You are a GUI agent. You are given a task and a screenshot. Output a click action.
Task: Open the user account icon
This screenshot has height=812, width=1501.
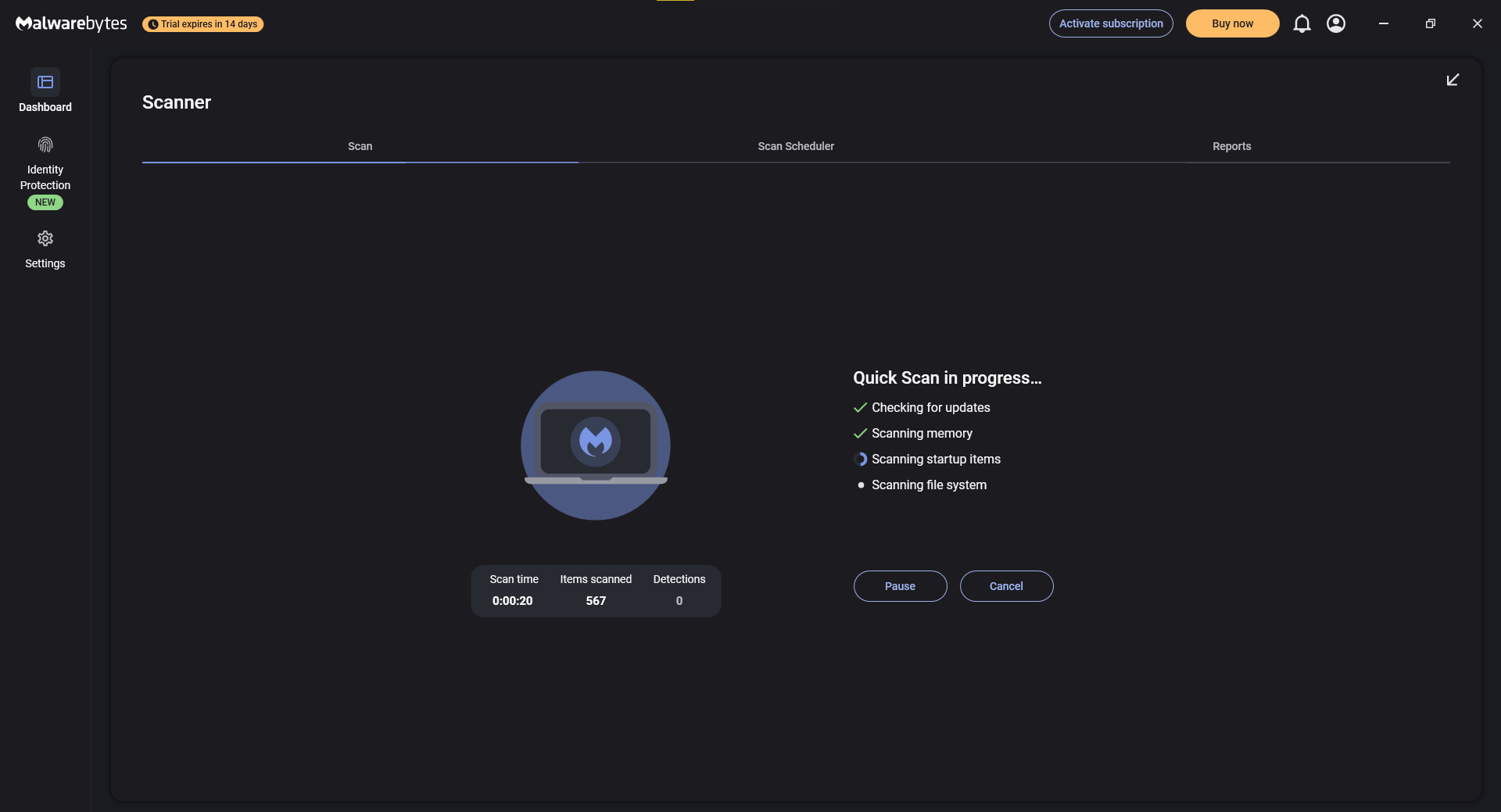[1336, 23]
